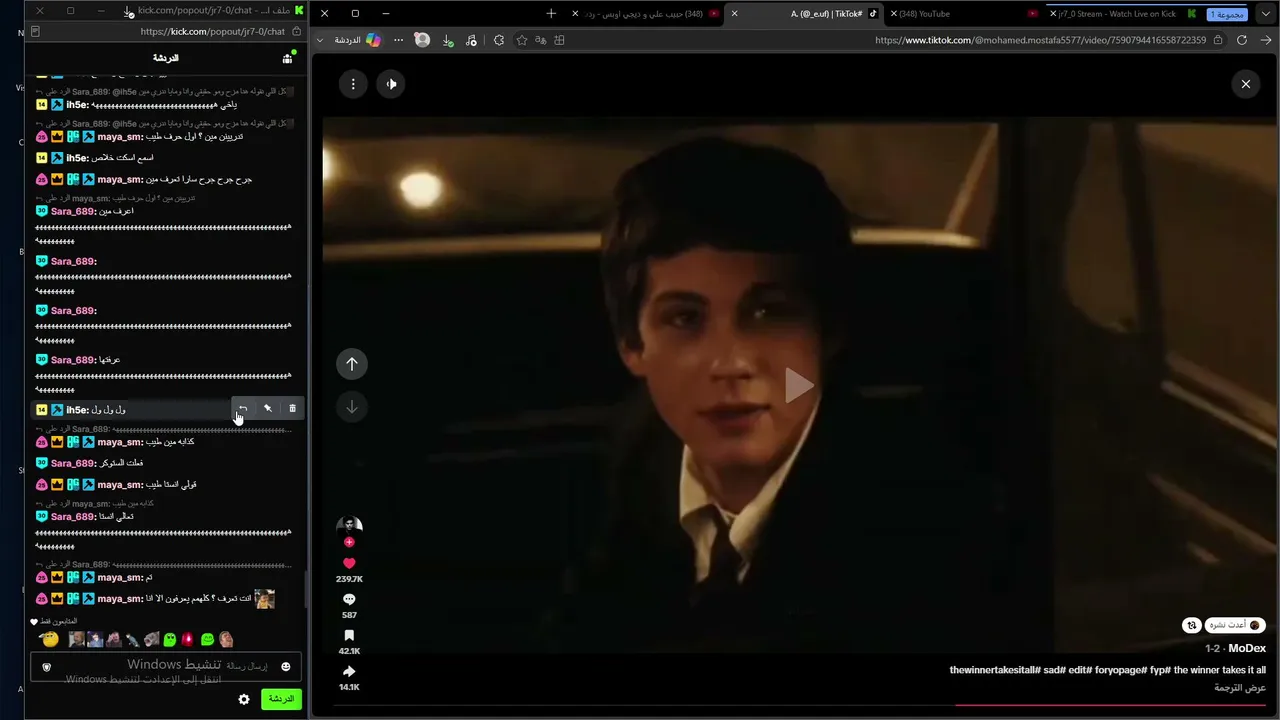Insert the red siren emote
This screenshot has height=720, width=1280.
(x=187, y=639)
